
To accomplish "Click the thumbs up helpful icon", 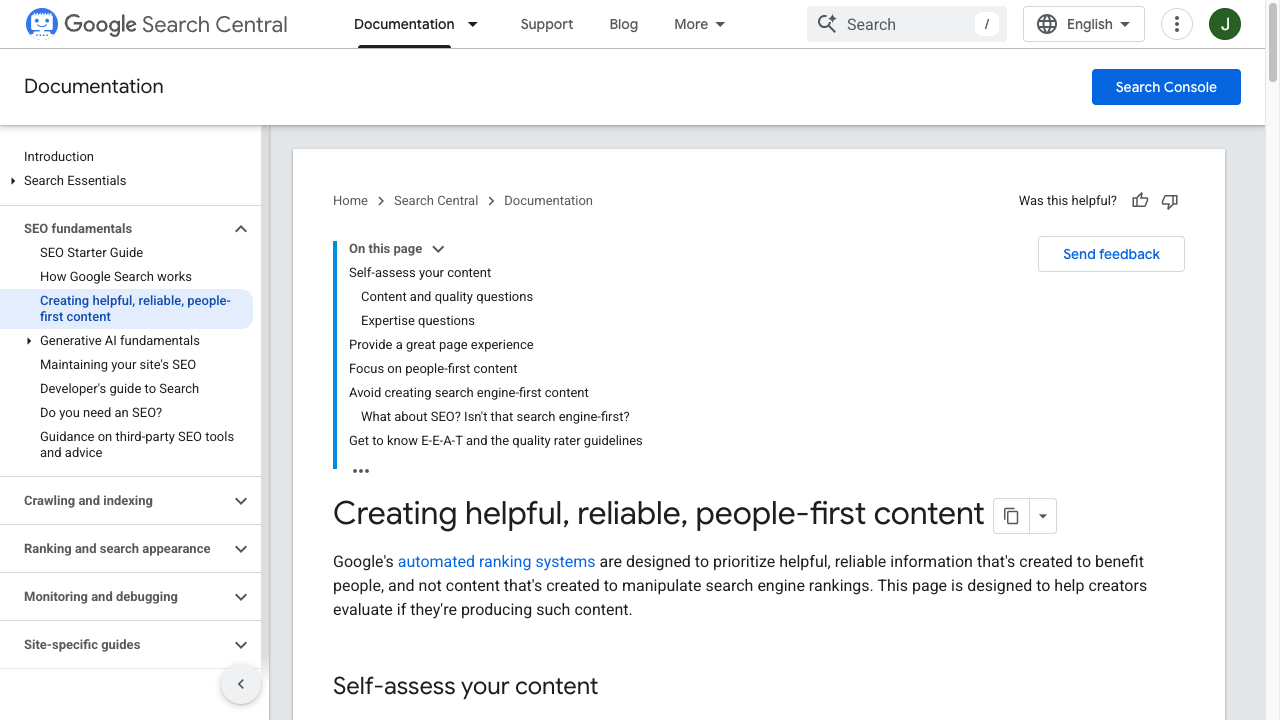I will coord(1140,201).
